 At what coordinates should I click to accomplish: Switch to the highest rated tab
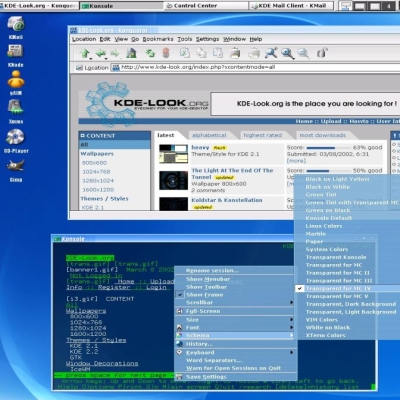click(263, 135)
